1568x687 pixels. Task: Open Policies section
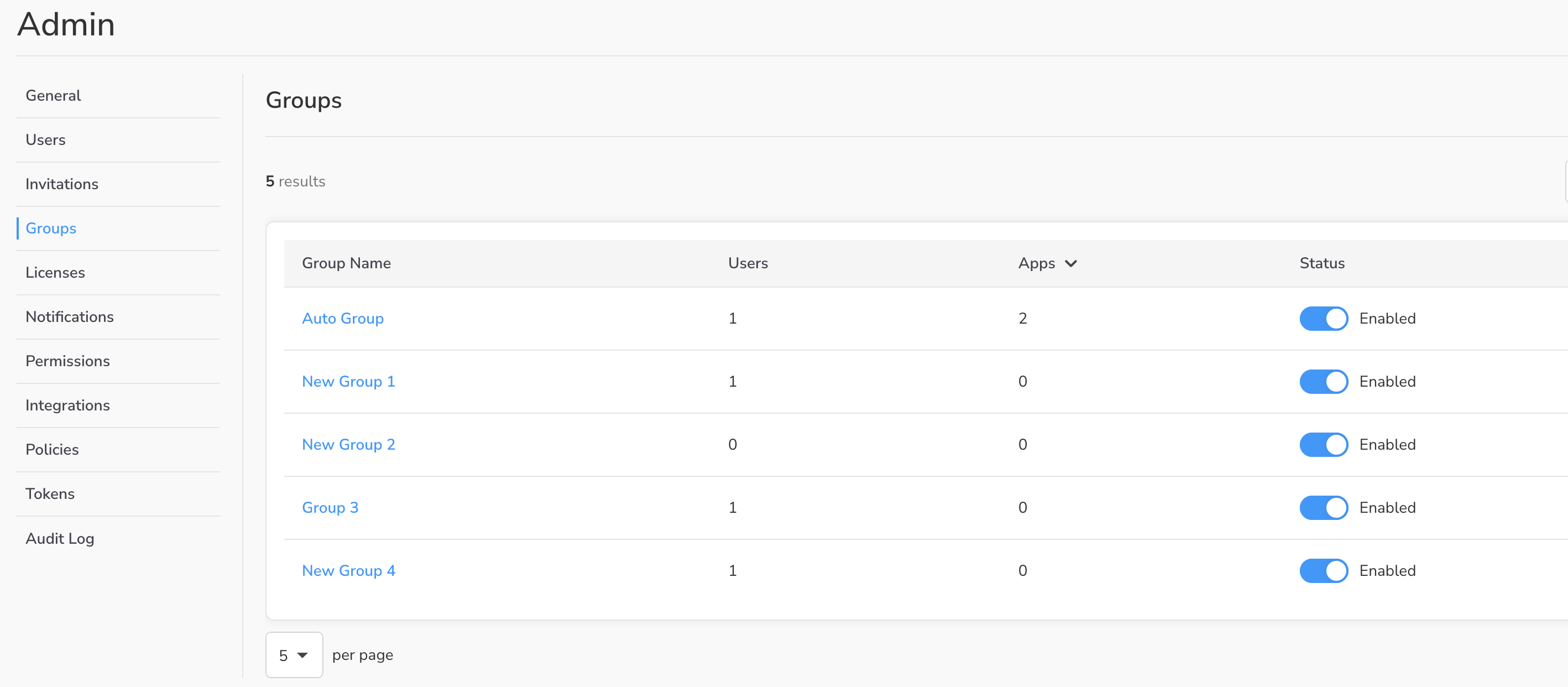(x=53, y=450)
